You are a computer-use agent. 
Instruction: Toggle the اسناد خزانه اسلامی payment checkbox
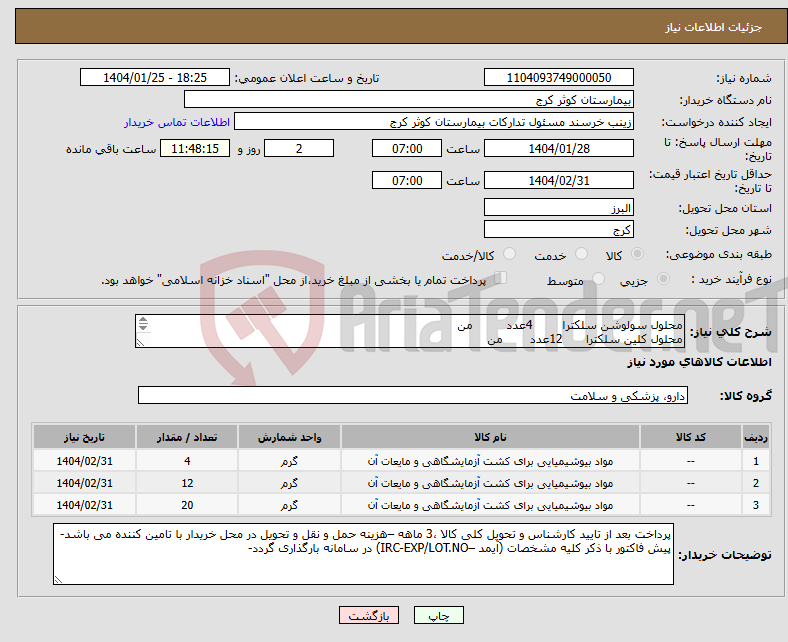point(501,278)
